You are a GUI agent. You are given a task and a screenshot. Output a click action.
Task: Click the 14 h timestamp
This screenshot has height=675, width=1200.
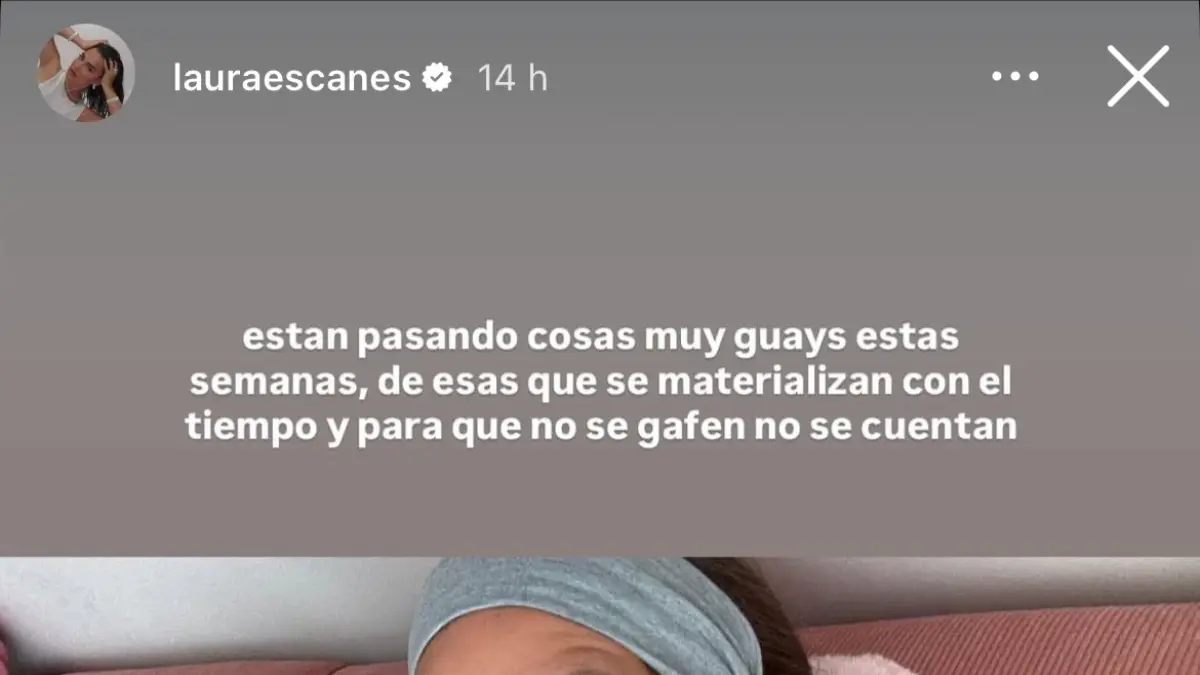(x=512, y=78)
